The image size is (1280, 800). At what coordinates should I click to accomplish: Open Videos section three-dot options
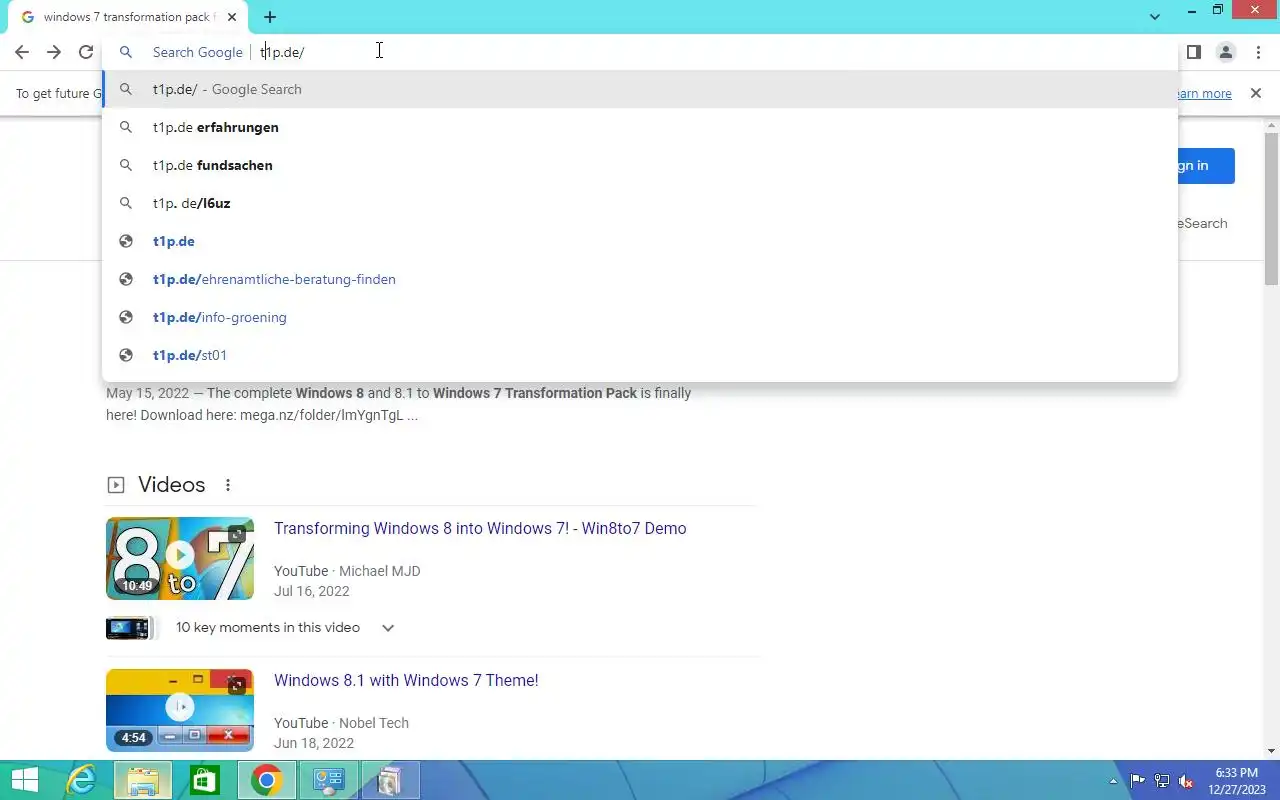(228, 485)
